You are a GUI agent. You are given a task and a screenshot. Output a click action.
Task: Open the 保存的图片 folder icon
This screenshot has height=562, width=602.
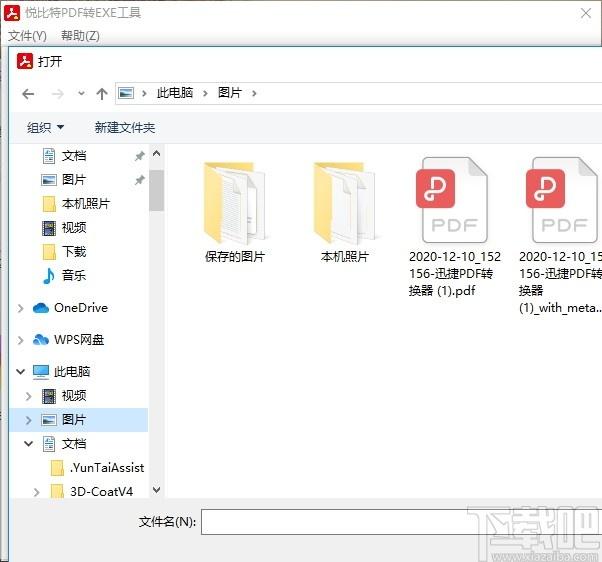pos(234,203)
